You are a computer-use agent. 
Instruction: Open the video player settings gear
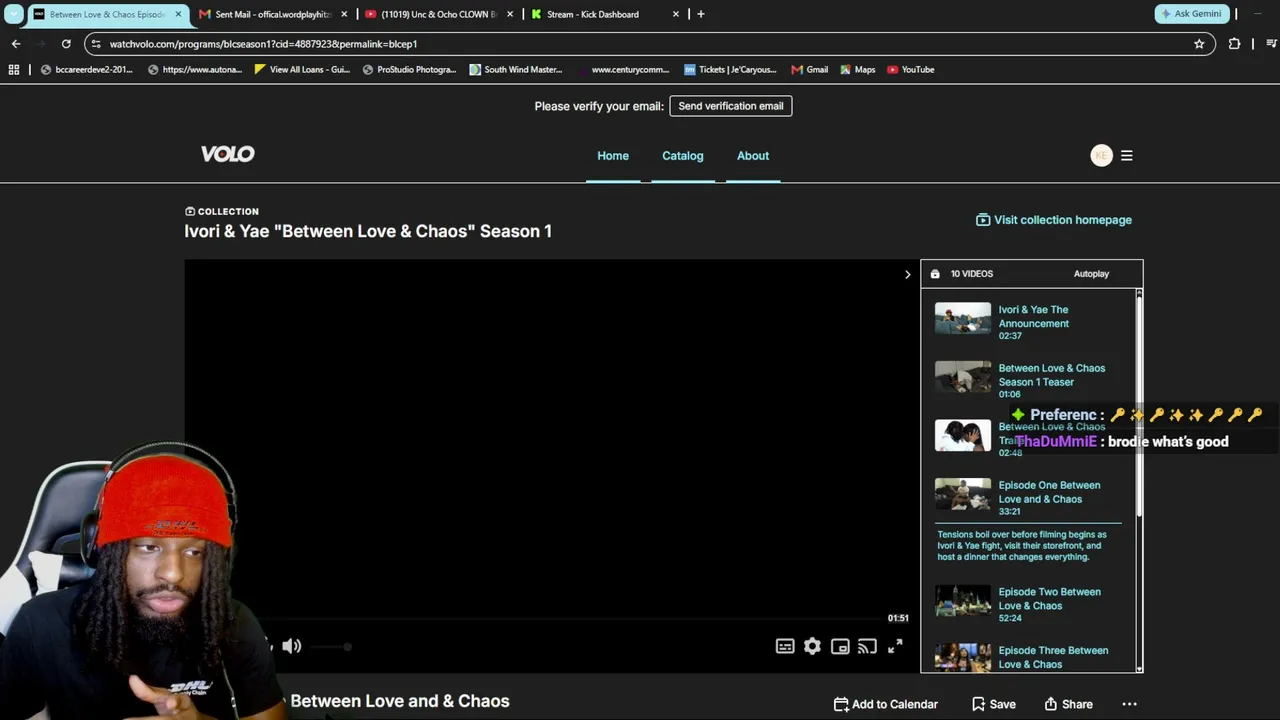(x=812, y=647)
